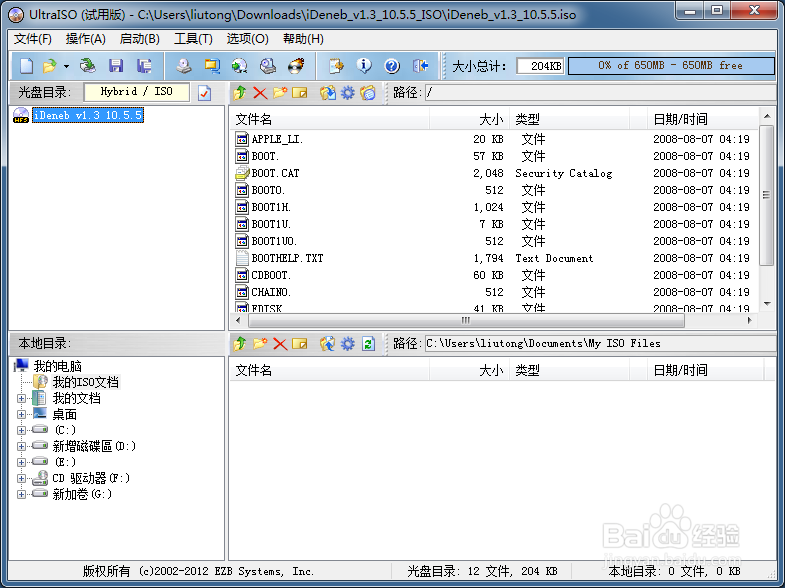Click the Add to image icon in local toolbar
Screen dimensions: 785x588
pos(328,344)
